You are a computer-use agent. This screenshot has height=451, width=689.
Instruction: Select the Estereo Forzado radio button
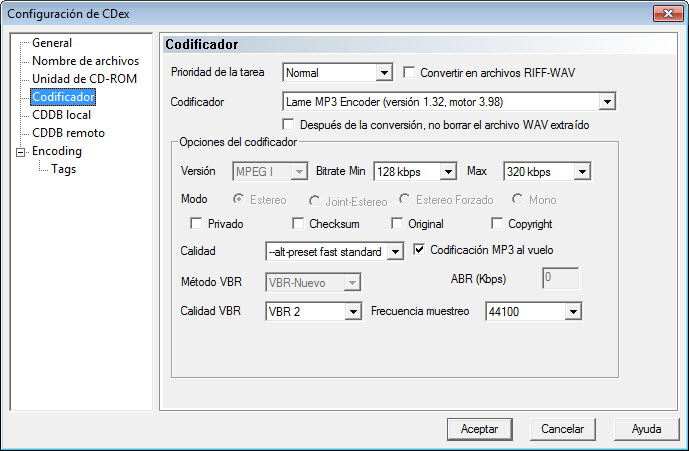(404, 199)
